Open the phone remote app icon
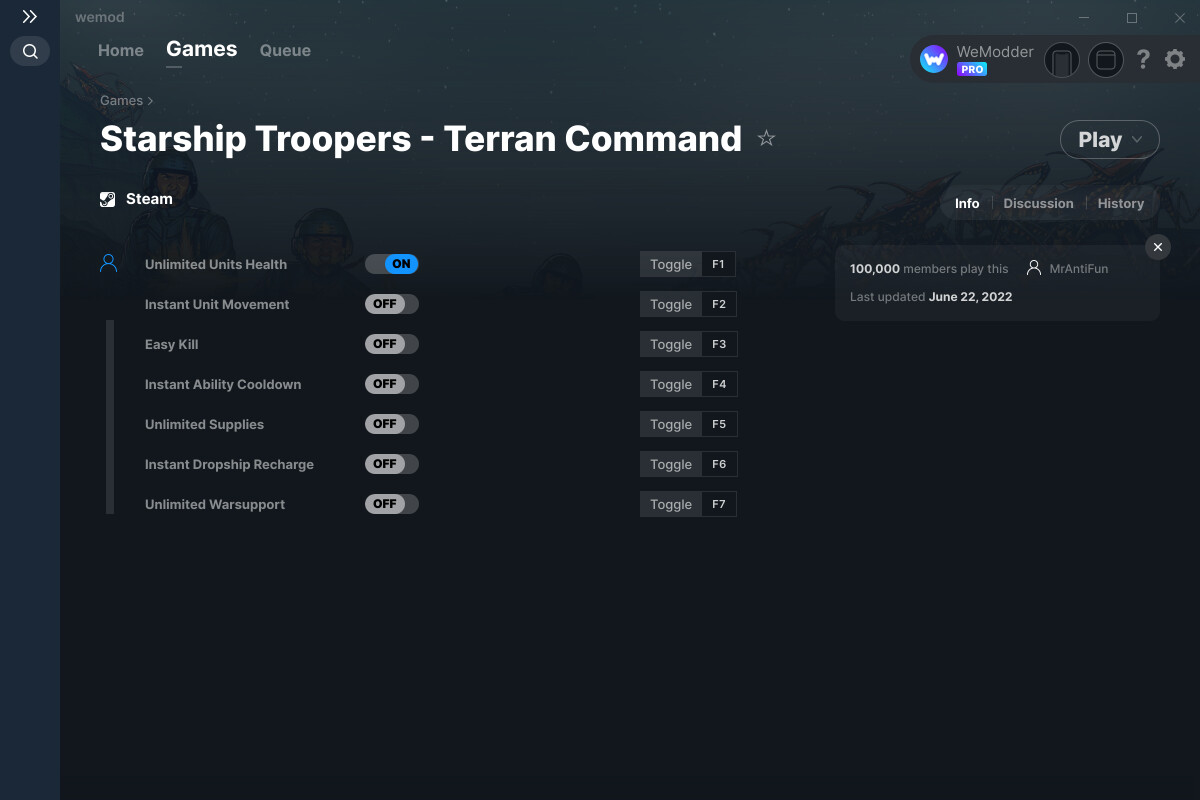Viewport: 1200px width, 800px height. tap(1062, 60)
